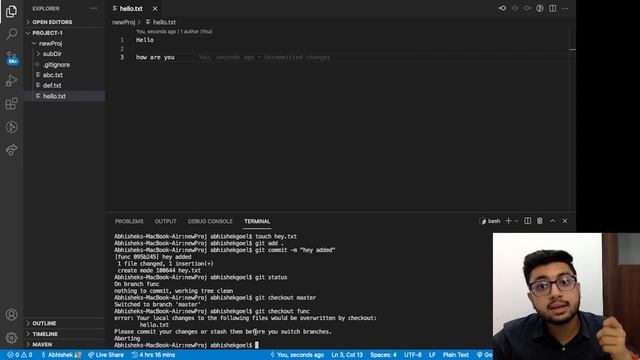Close the terminal panel
The image size is (640, 360).
tap(565, 221)
